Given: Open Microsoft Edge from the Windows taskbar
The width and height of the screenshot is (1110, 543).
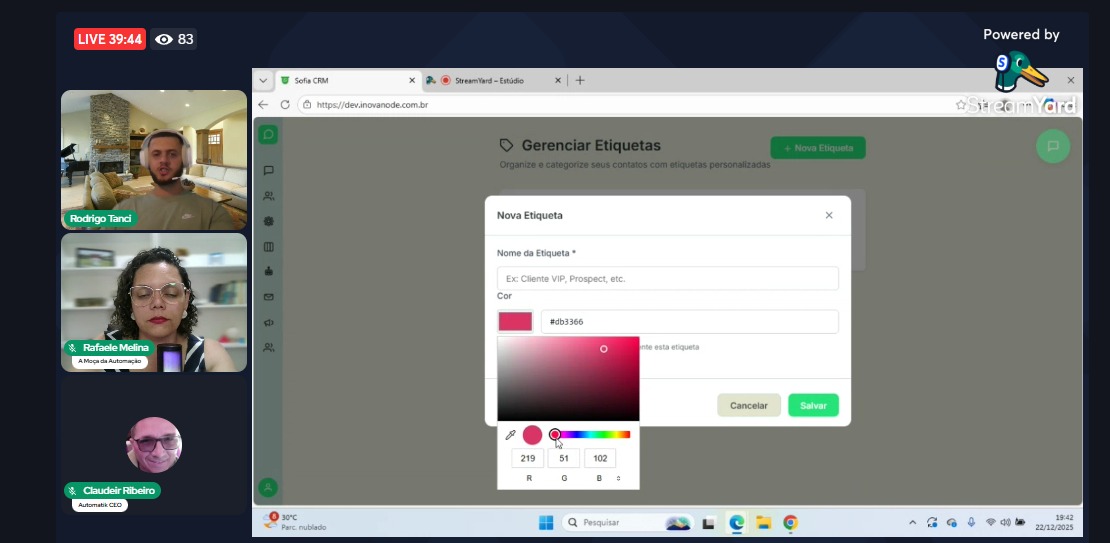Looking at the screenshot, I should tap(737, 522).
